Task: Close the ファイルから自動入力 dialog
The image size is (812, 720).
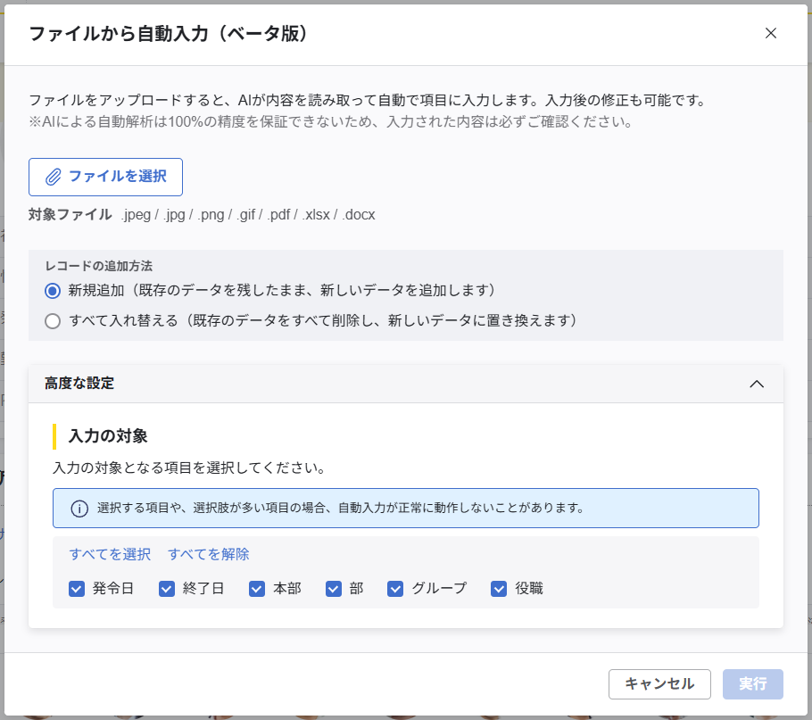Action: (x=771, y=33)
